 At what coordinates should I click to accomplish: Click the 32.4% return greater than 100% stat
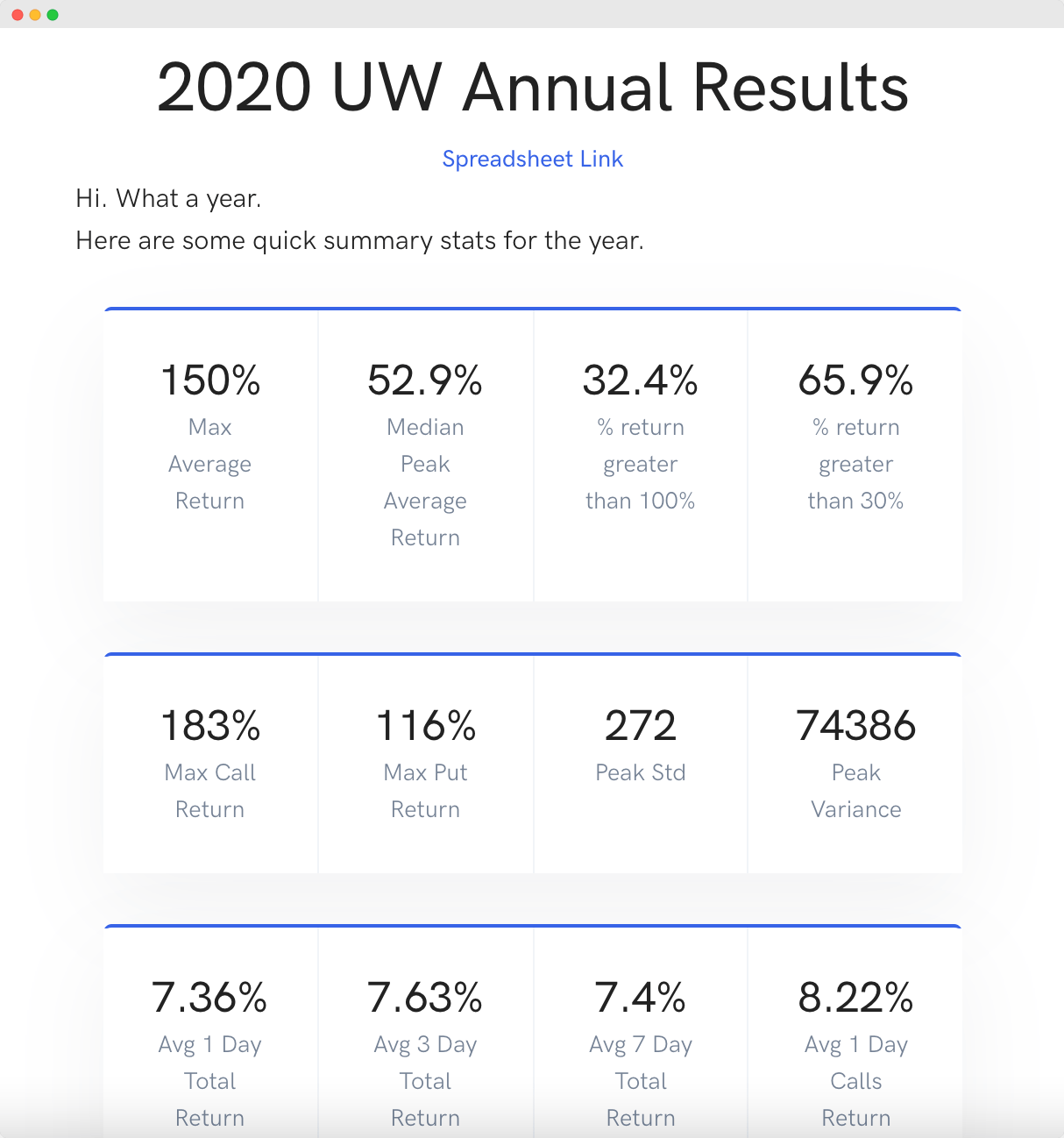(x=641, y=456)
